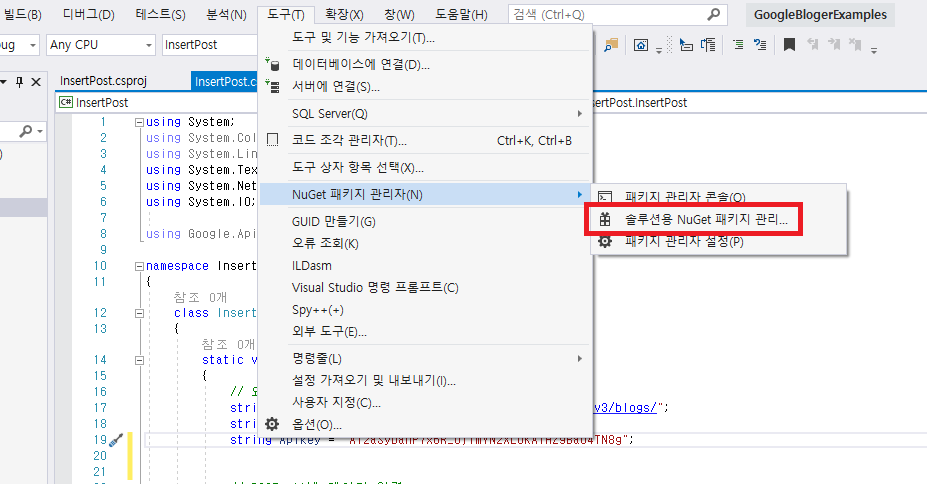Click the 서버에 연결 server icon
927x484 pixels.
pyautogui.click(x=272, y=86)
